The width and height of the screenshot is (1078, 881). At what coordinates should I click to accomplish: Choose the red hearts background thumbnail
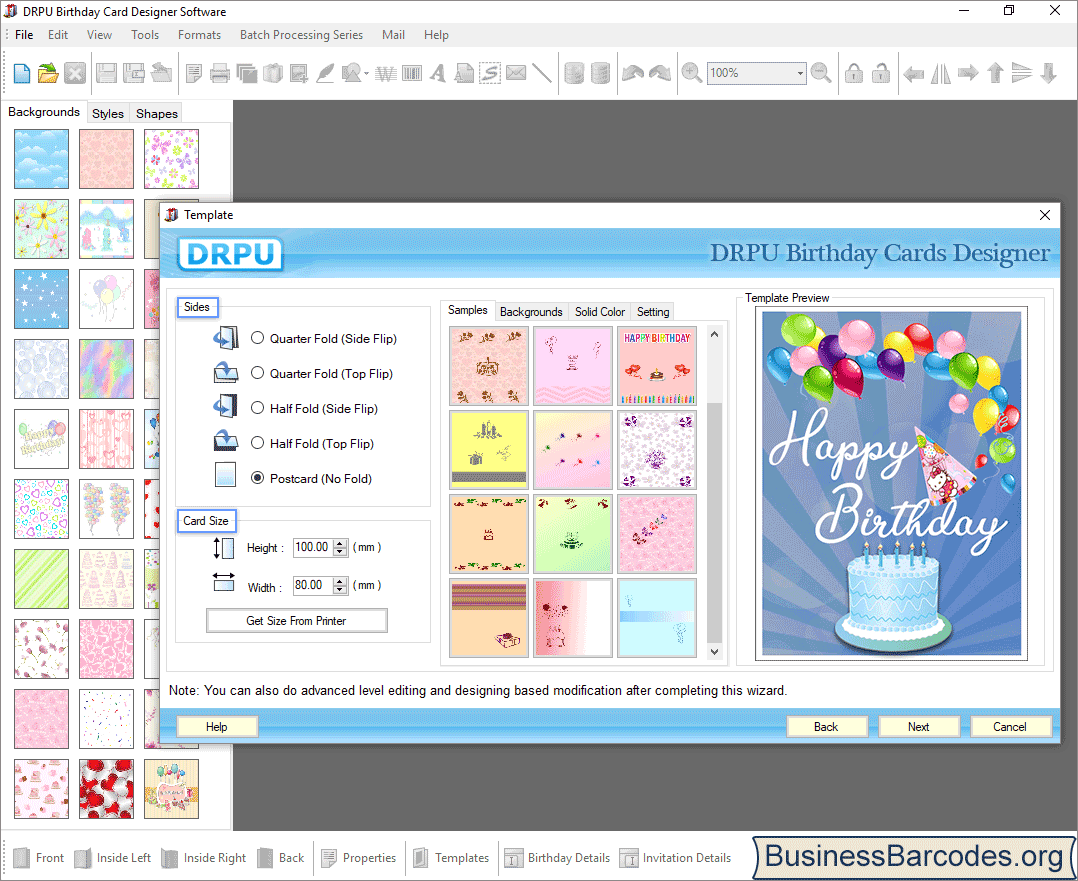click(x=106, y=789)
